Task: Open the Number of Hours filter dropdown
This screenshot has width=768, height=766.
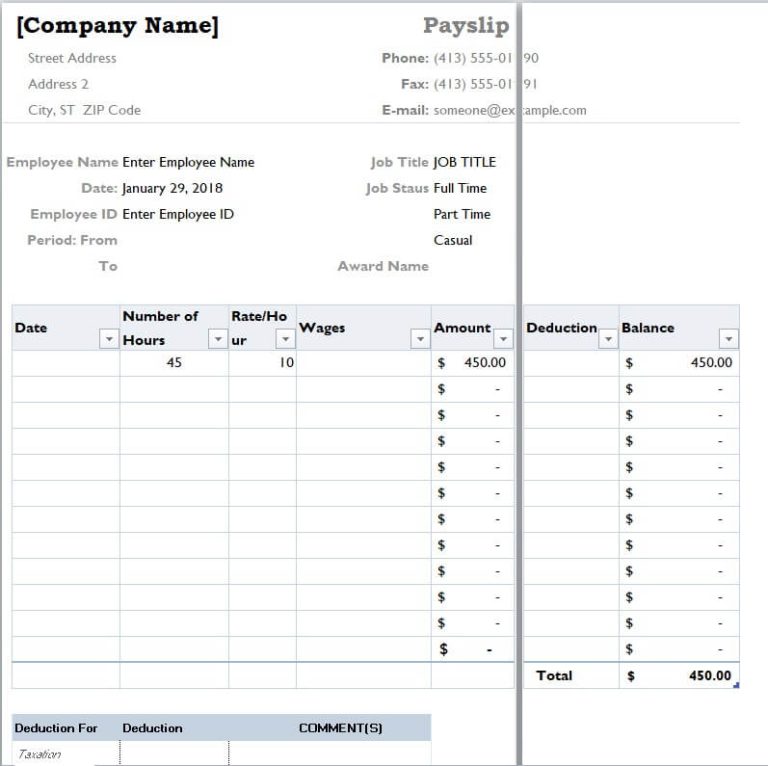Action: (218, 338)
